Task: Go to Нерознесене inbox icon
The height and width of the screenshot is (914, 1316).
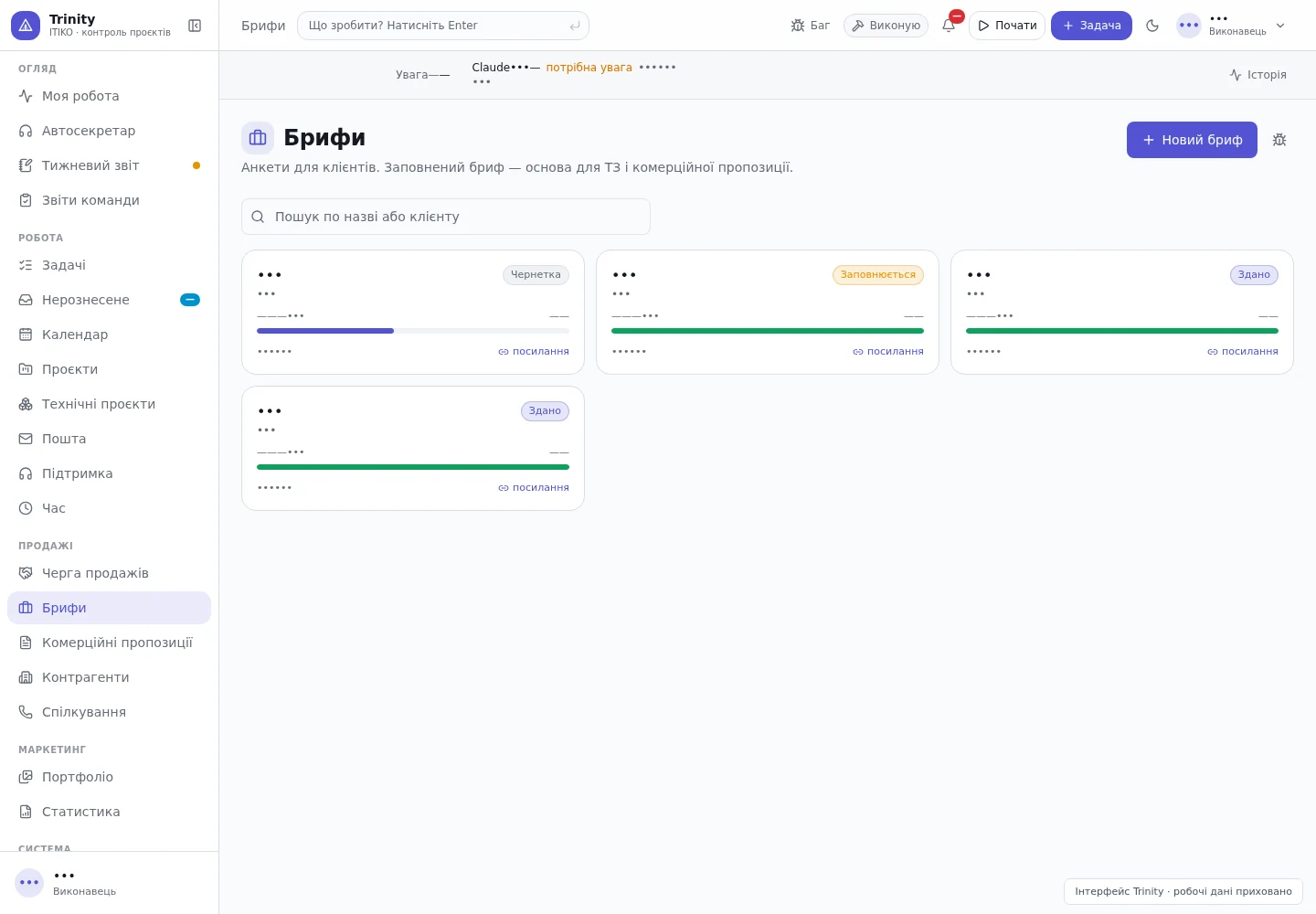Action: (x=26, y=300)
